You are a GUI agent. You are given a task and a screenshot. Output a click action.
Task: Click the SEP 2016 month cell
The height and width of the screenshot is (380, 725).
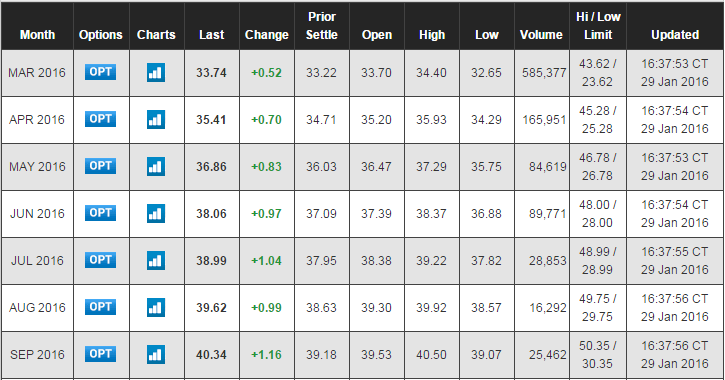pos(37,355)
